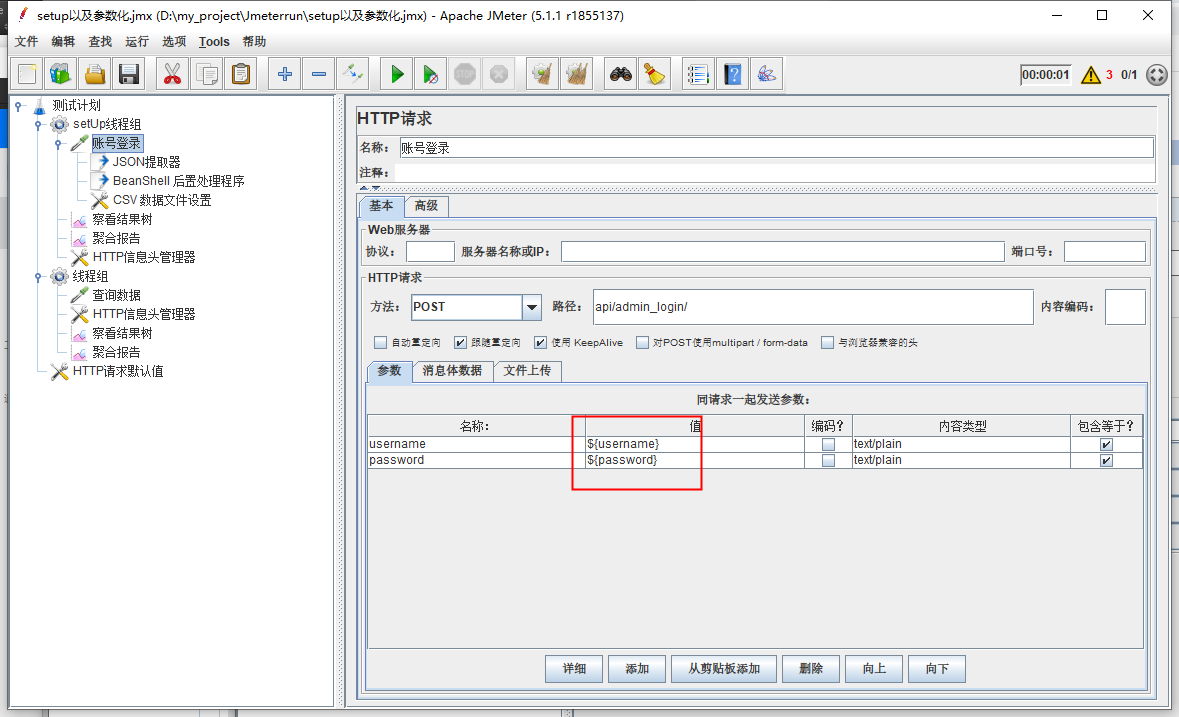Click the Stop test icon
The width and height of the screenshot is (1179, 717).
465,74
